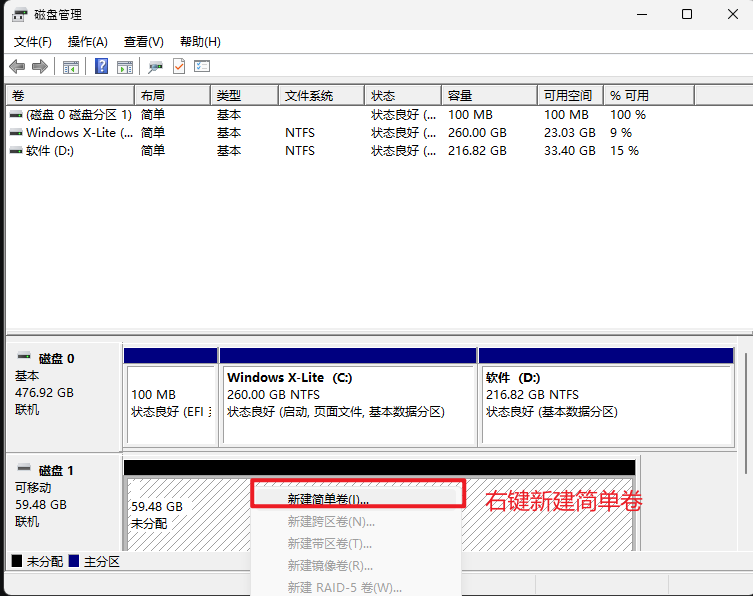
Task: Click the blue 主分区 legend swatch
Action: pyautogui.click(x=73, y=561)
